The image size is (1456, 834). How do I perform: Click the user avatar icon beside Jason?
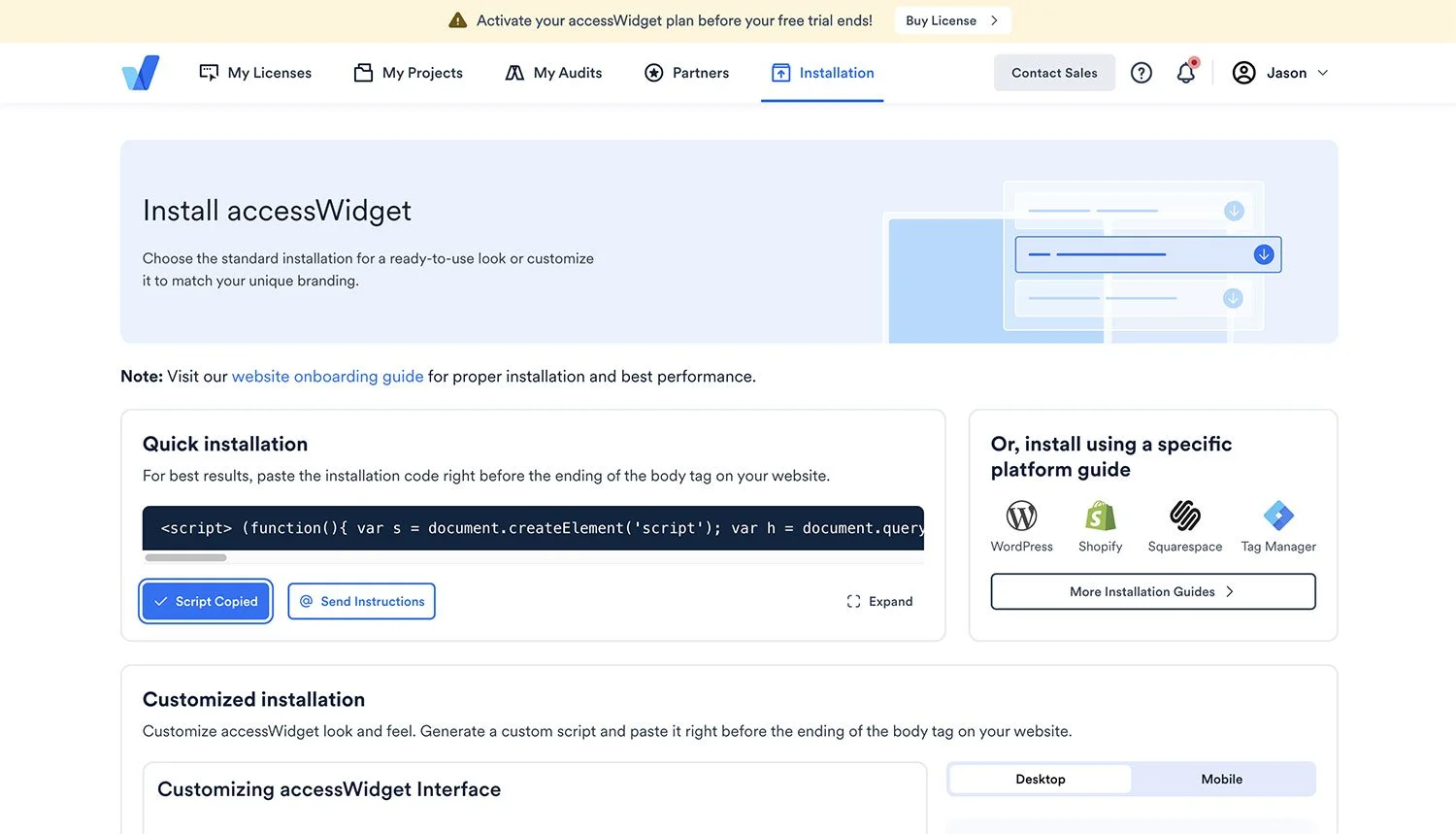(x=1243, y=73)
